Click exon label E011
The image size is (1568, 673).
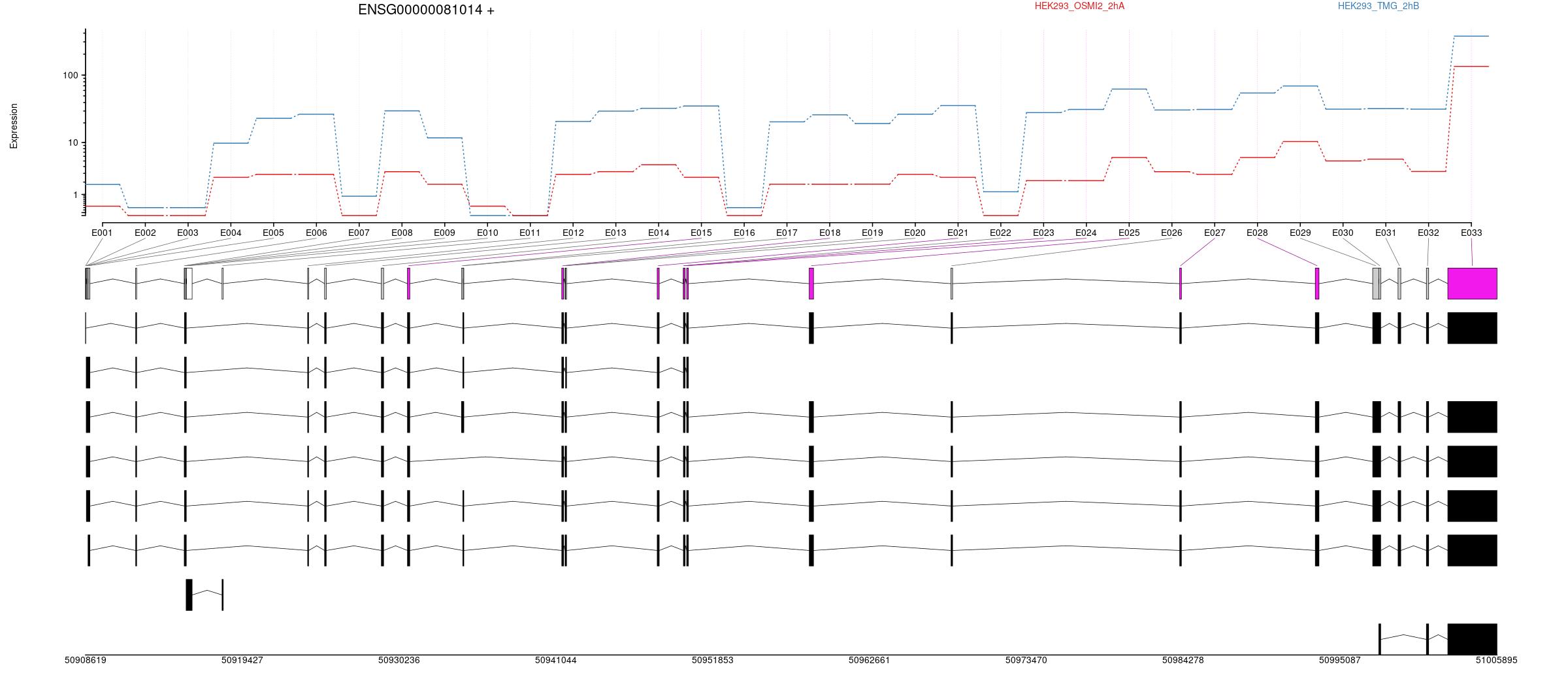click(530, 233)
